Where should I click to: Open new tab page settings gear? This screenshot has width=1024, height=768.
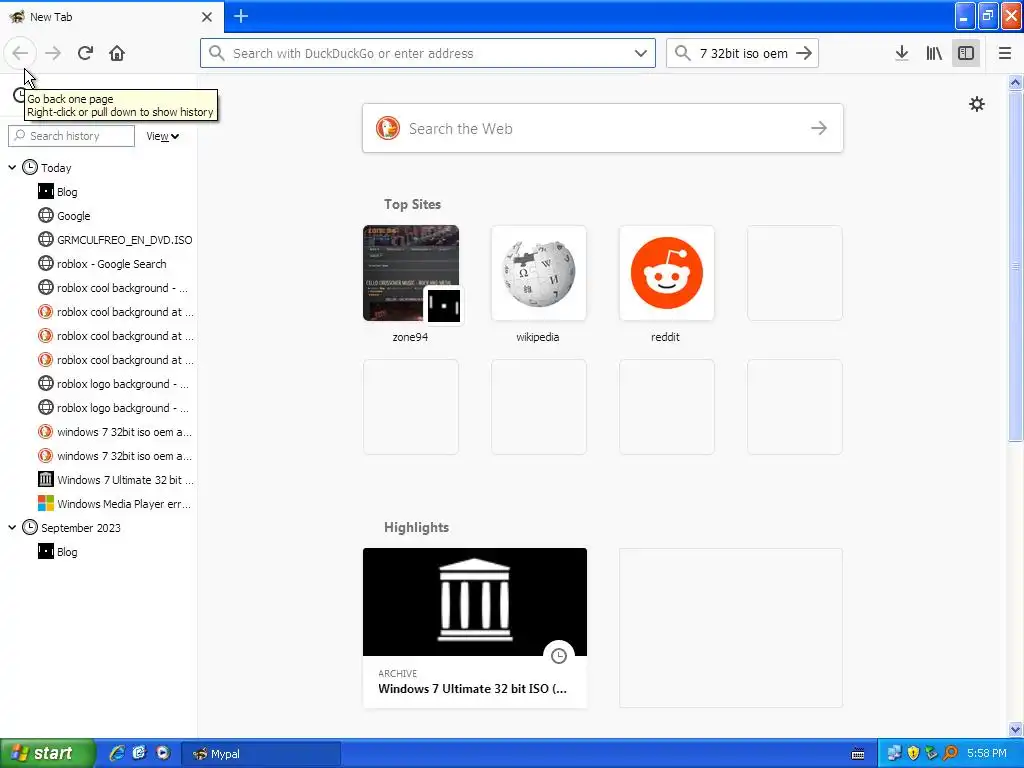pos(976,104)
